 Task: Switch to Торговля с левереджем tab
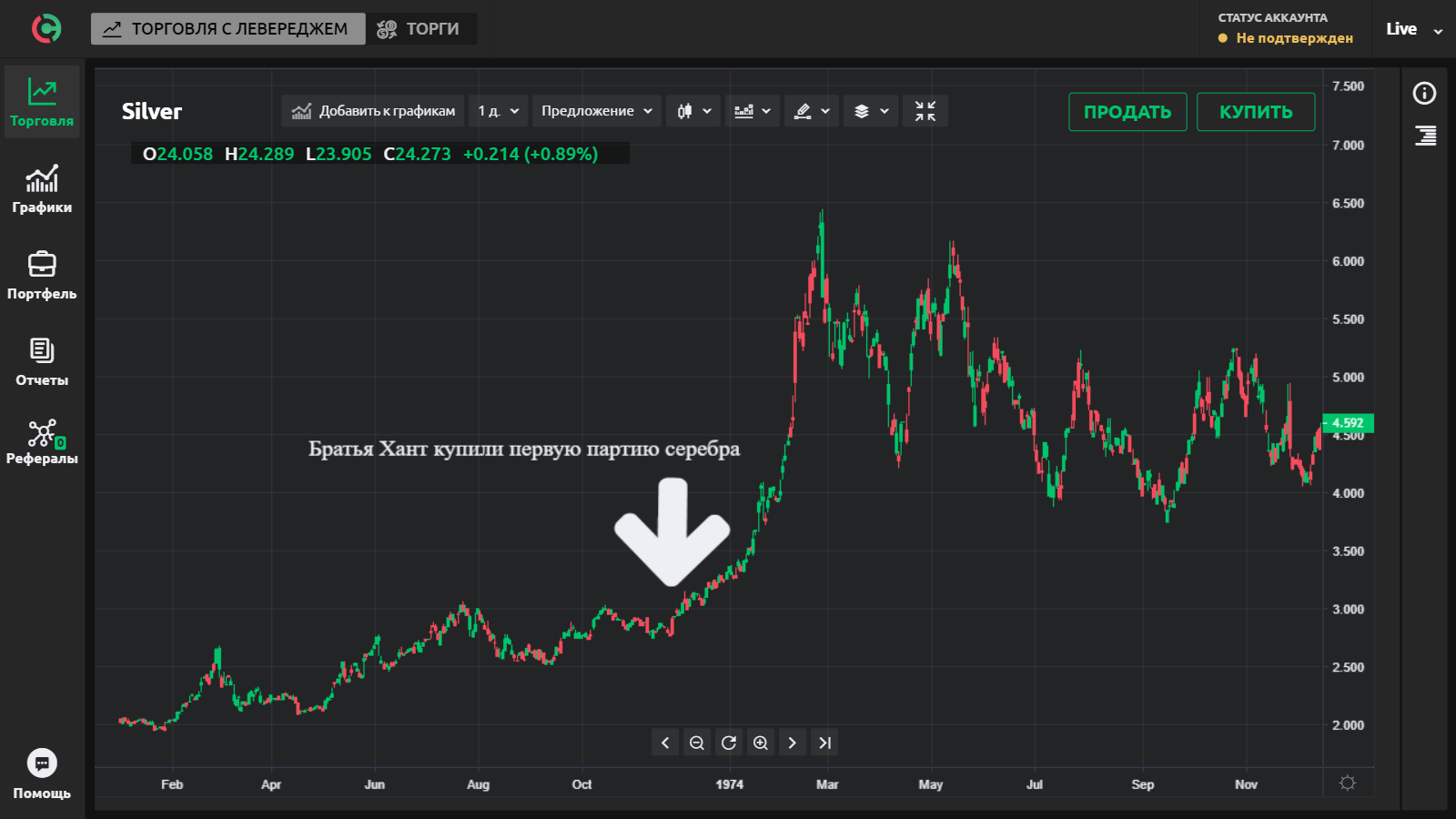click(227, 29)
